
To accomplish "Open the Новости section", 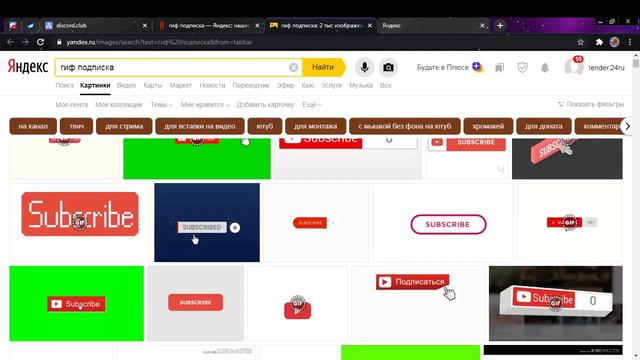I will [212, 85].
